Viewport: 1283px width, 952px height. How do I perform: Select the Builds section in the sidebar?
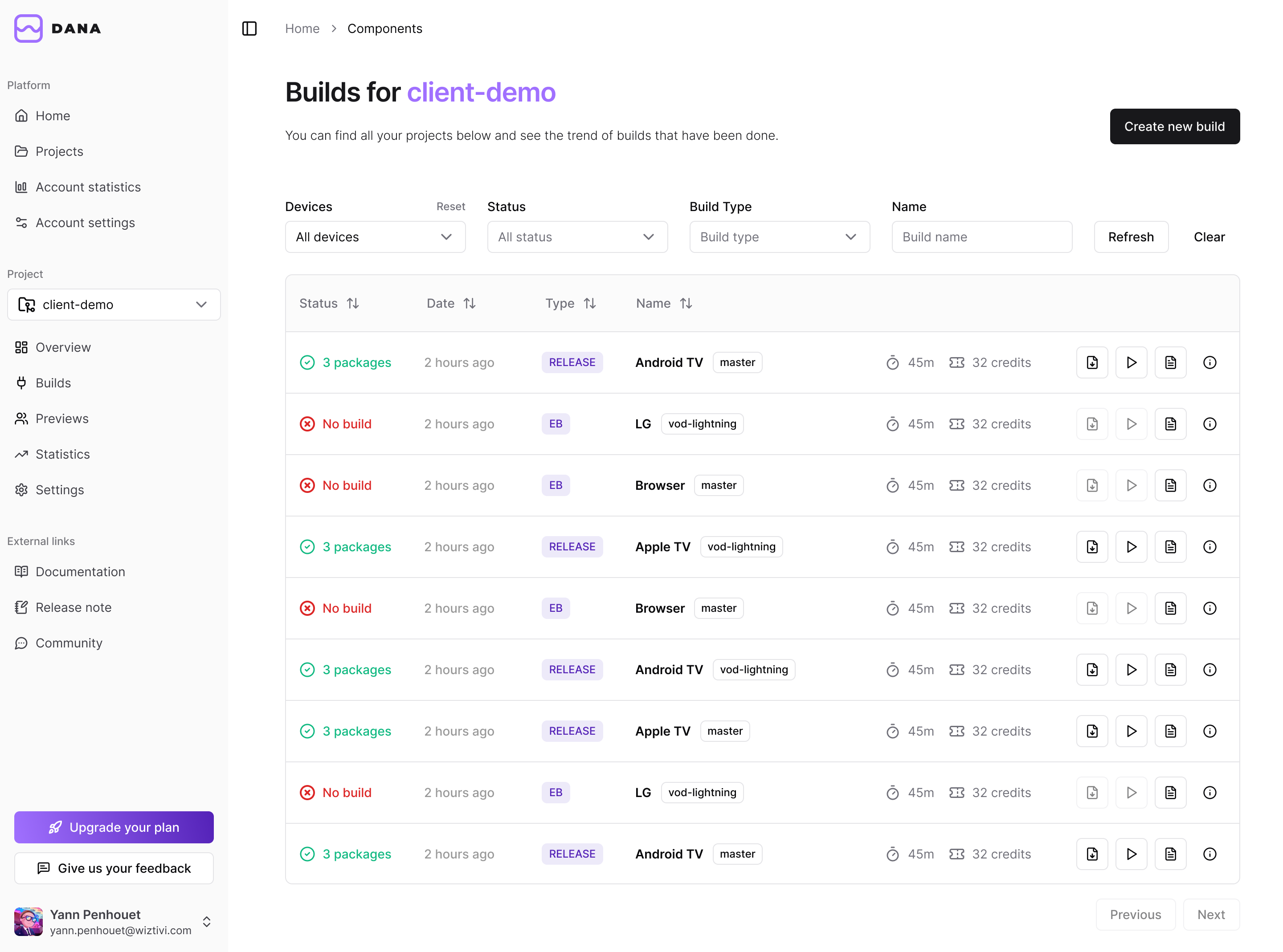pyautogui.click(x=53, y=382)
